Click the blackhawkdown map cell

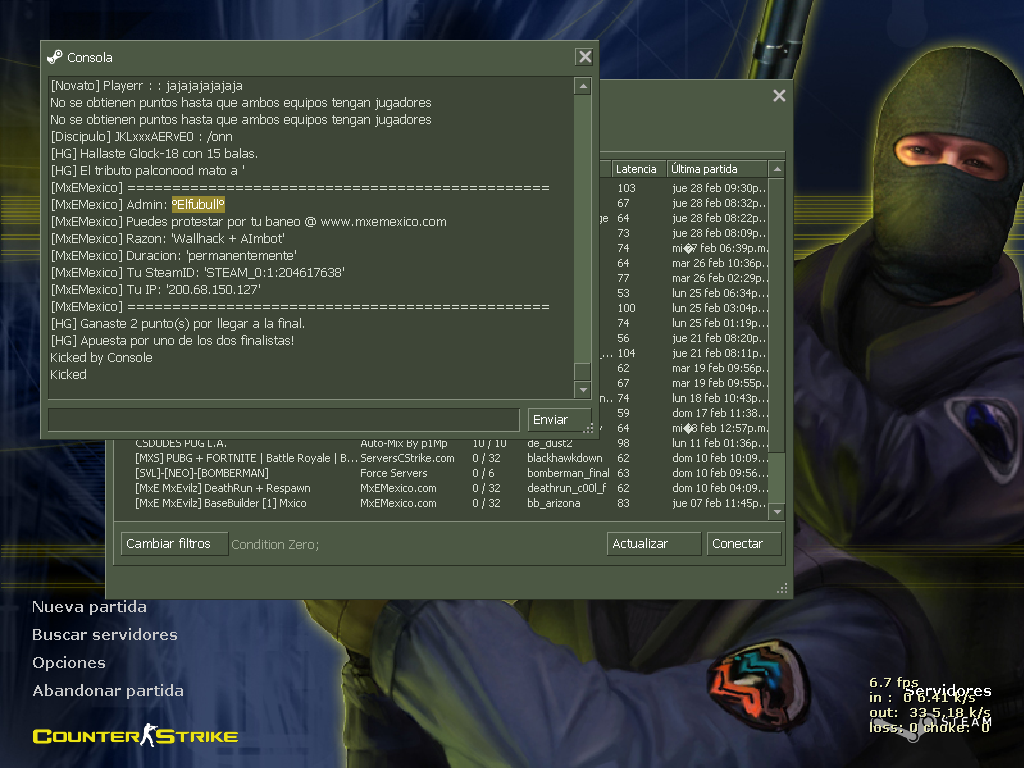[x=565, y=458]
